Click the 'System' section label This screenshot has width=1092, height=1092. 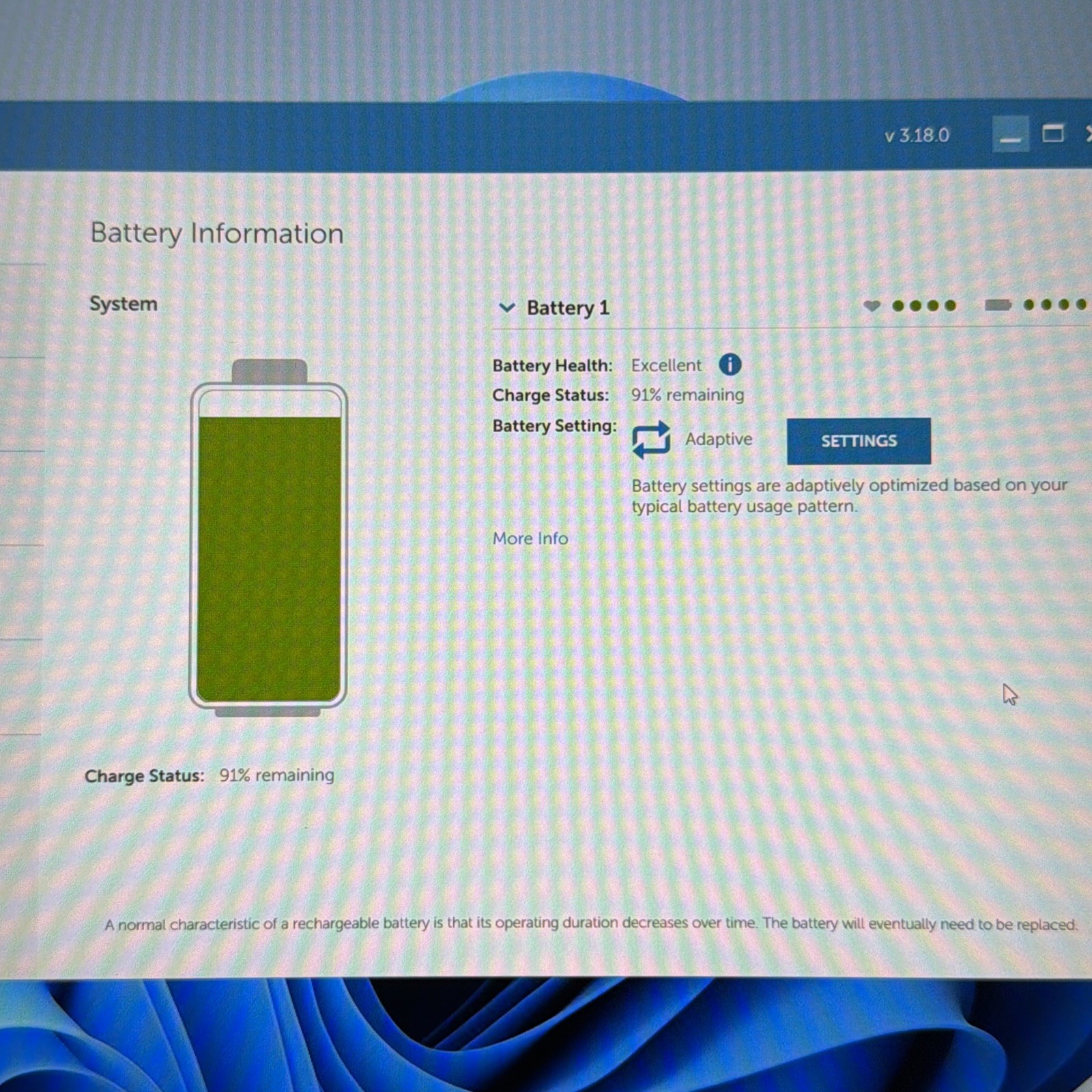[124, 304]
